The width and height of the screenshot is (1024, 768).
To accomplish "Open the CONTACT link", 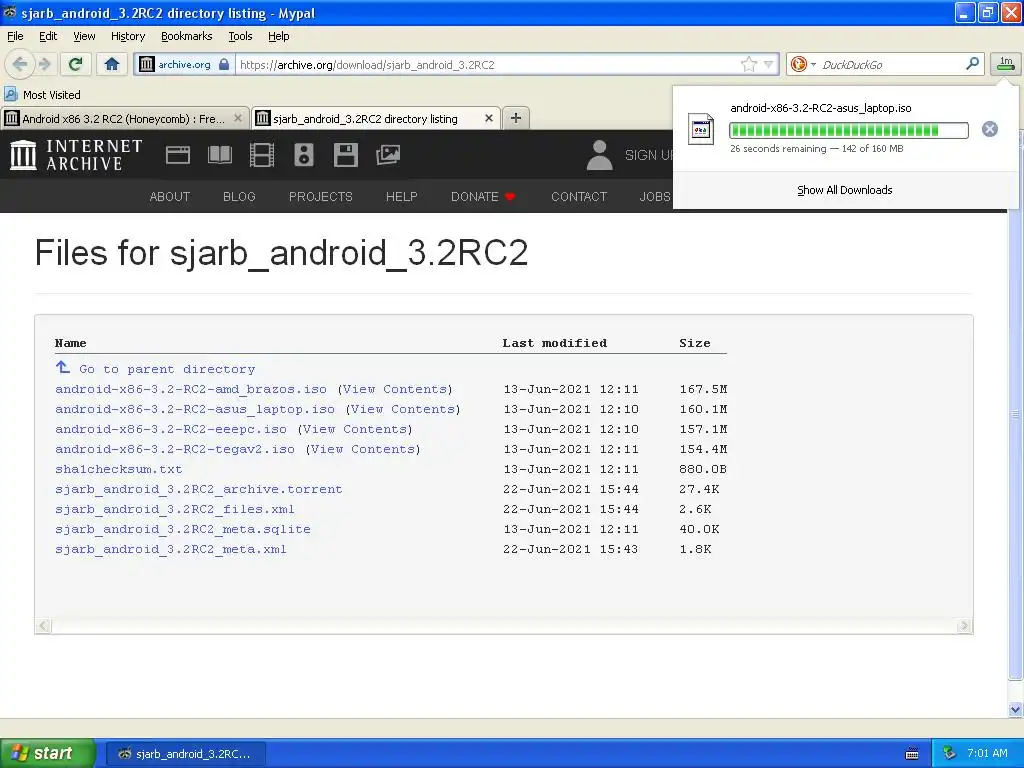I will point(579,197).
